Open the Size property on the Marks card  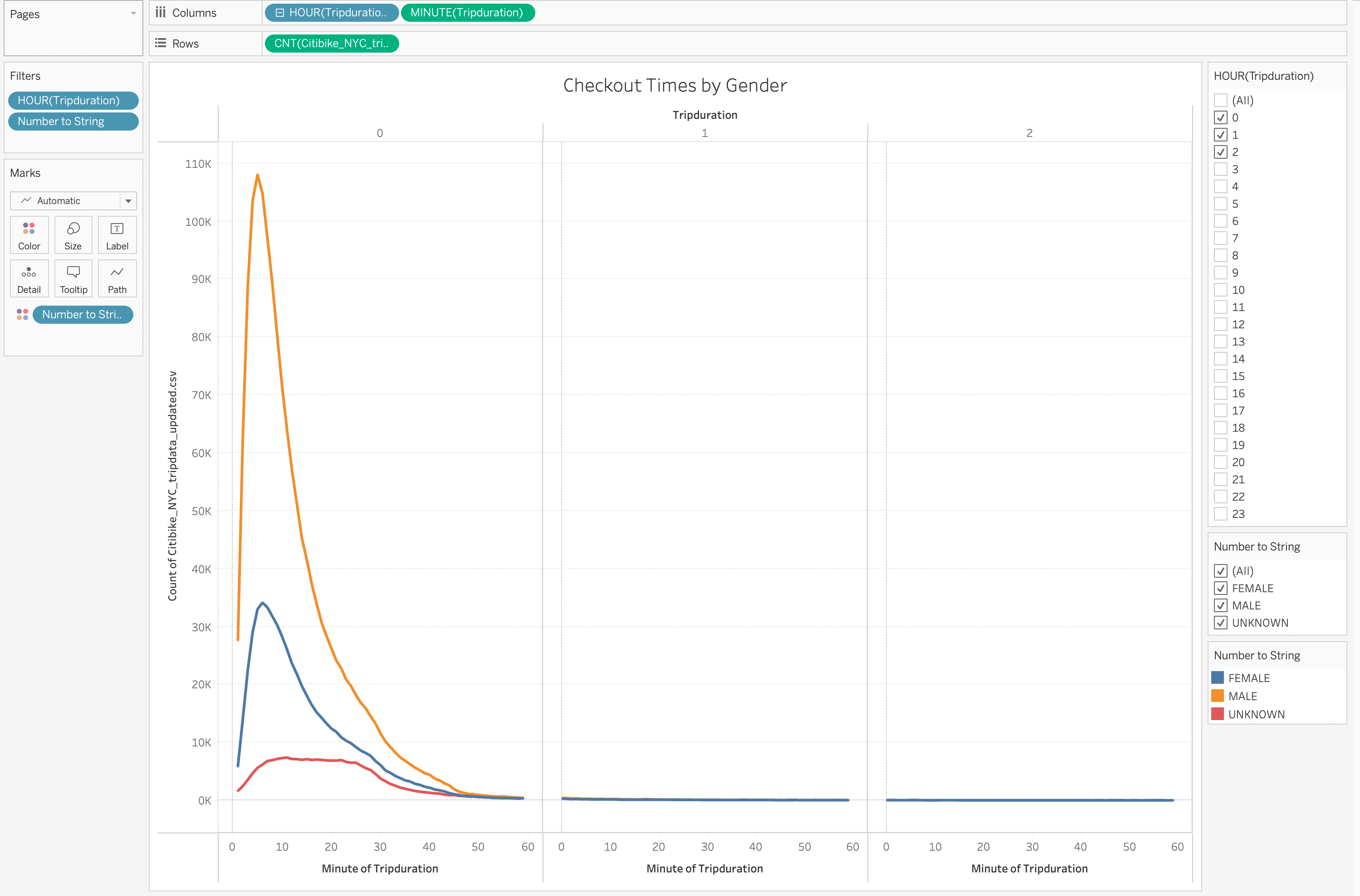click(73, 234)
